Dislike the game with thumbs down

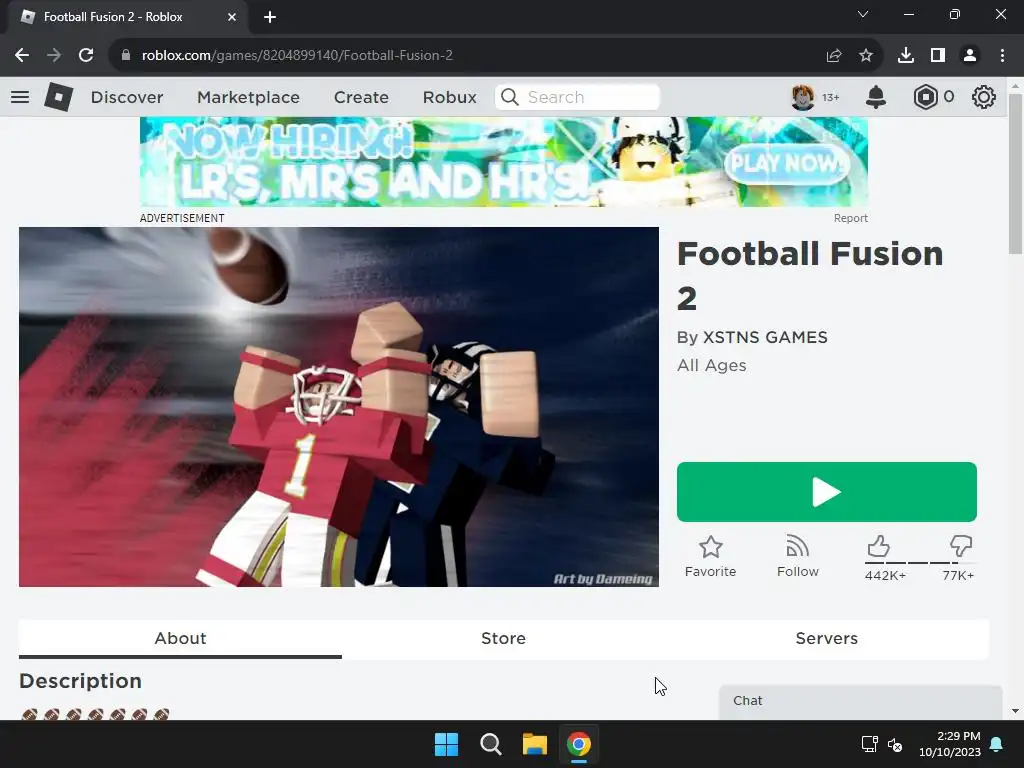click(x=961, y=546)
